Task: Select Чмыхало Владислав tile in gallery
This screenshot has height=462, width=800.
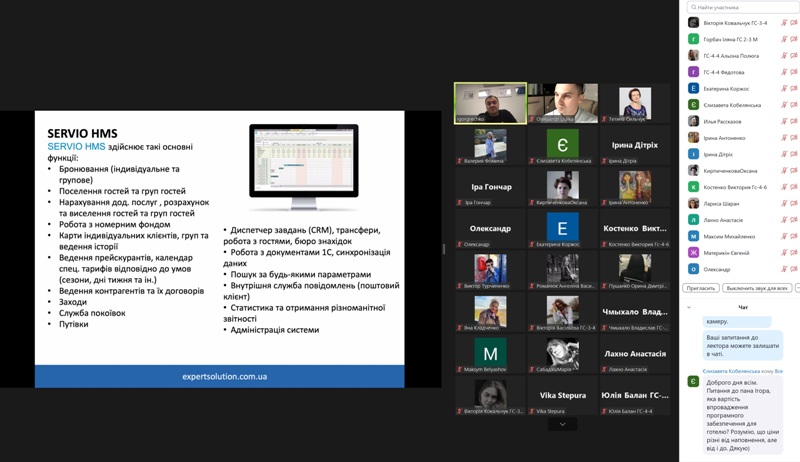Action: [635, 312]
